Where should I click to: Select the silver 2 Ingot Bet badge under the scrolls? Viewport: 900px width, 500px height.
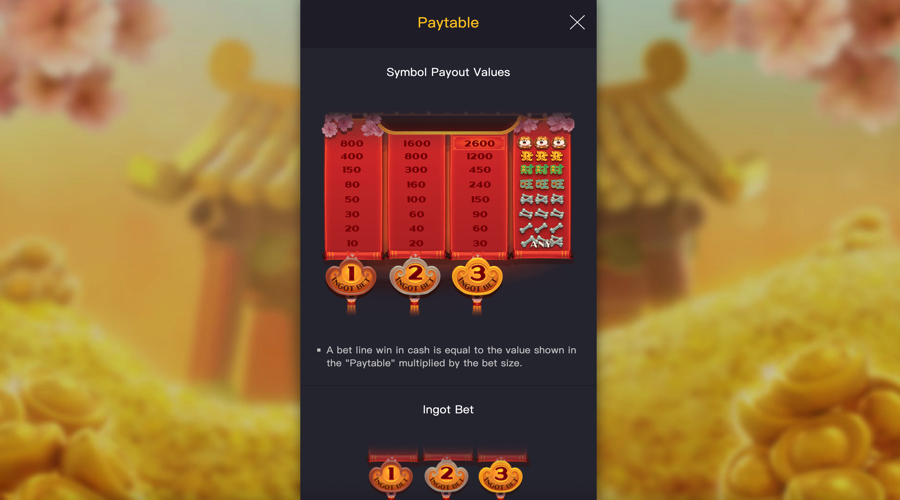click(x=414, y=277)
